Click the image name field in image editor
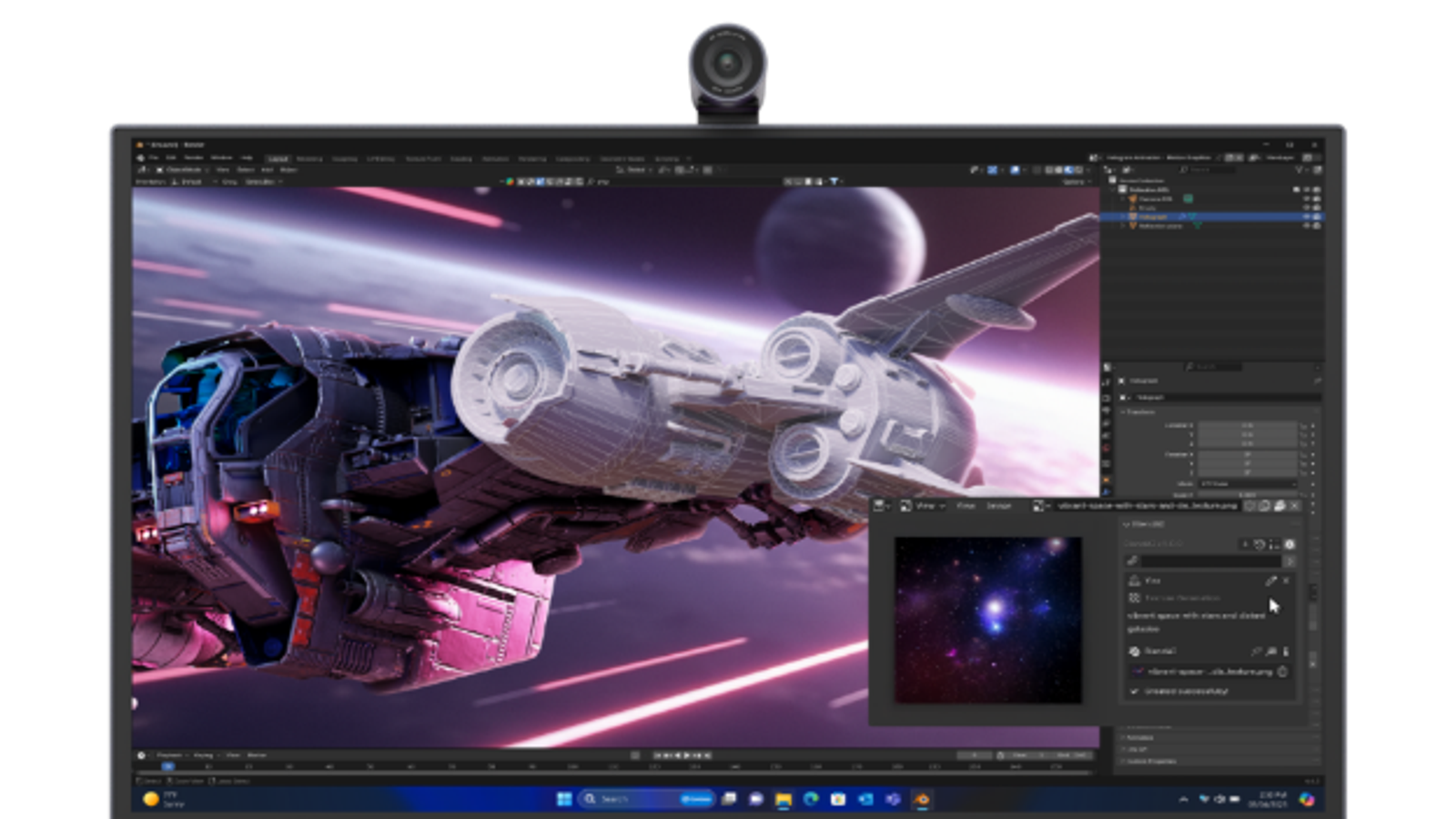 click(1148, 505)
